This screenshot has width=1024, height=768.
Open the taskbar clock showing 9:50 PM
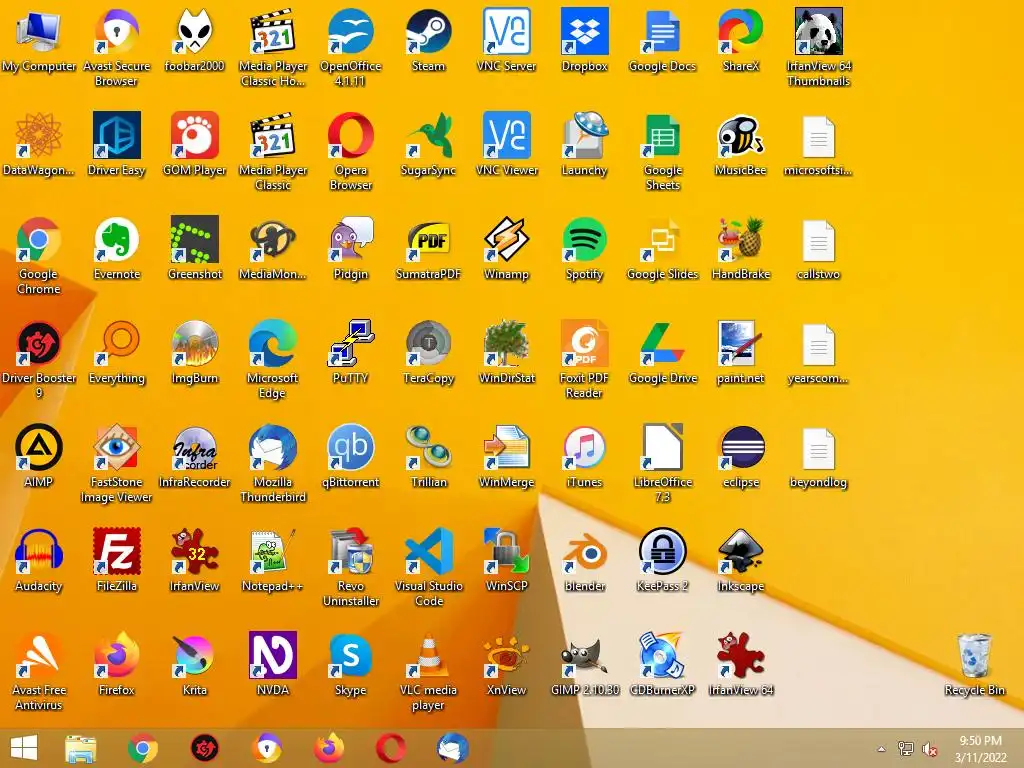click(x=980, y=749)
